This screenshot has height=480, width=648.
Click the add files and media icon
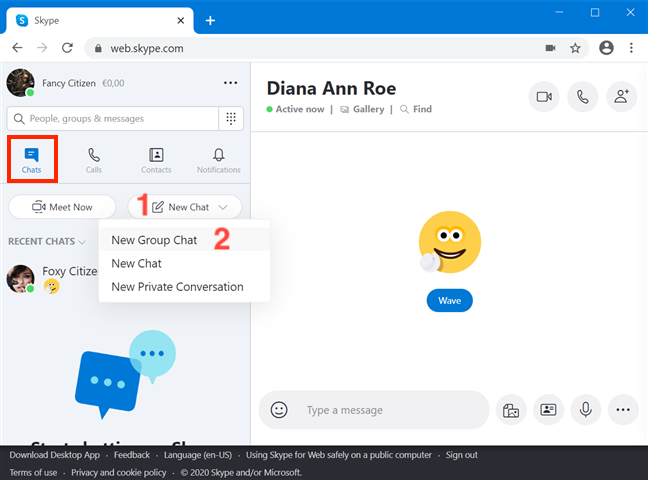tap(511, 410)
